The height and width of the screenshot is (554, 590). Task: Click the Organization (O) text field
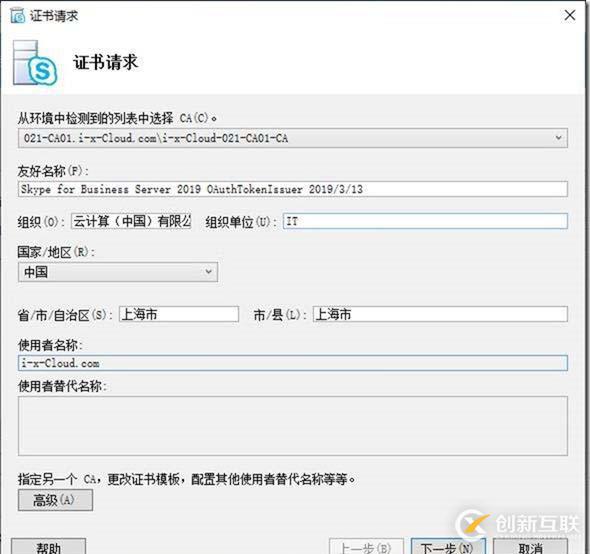131,221
